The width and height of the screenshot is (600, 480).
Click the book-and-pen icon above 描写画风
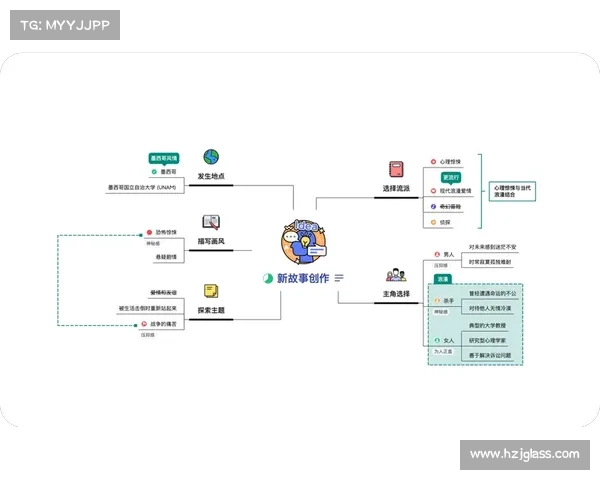click(x=211, y=222)
